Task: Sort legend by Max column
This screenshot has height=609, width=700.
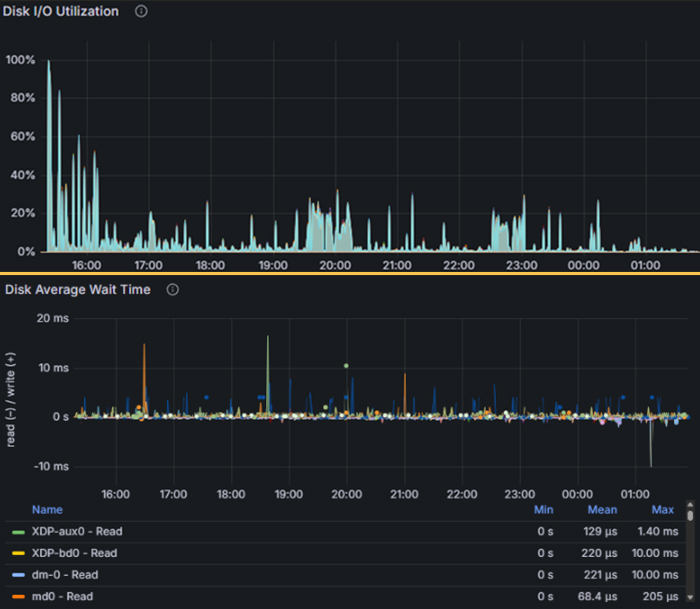Action: 663,510
